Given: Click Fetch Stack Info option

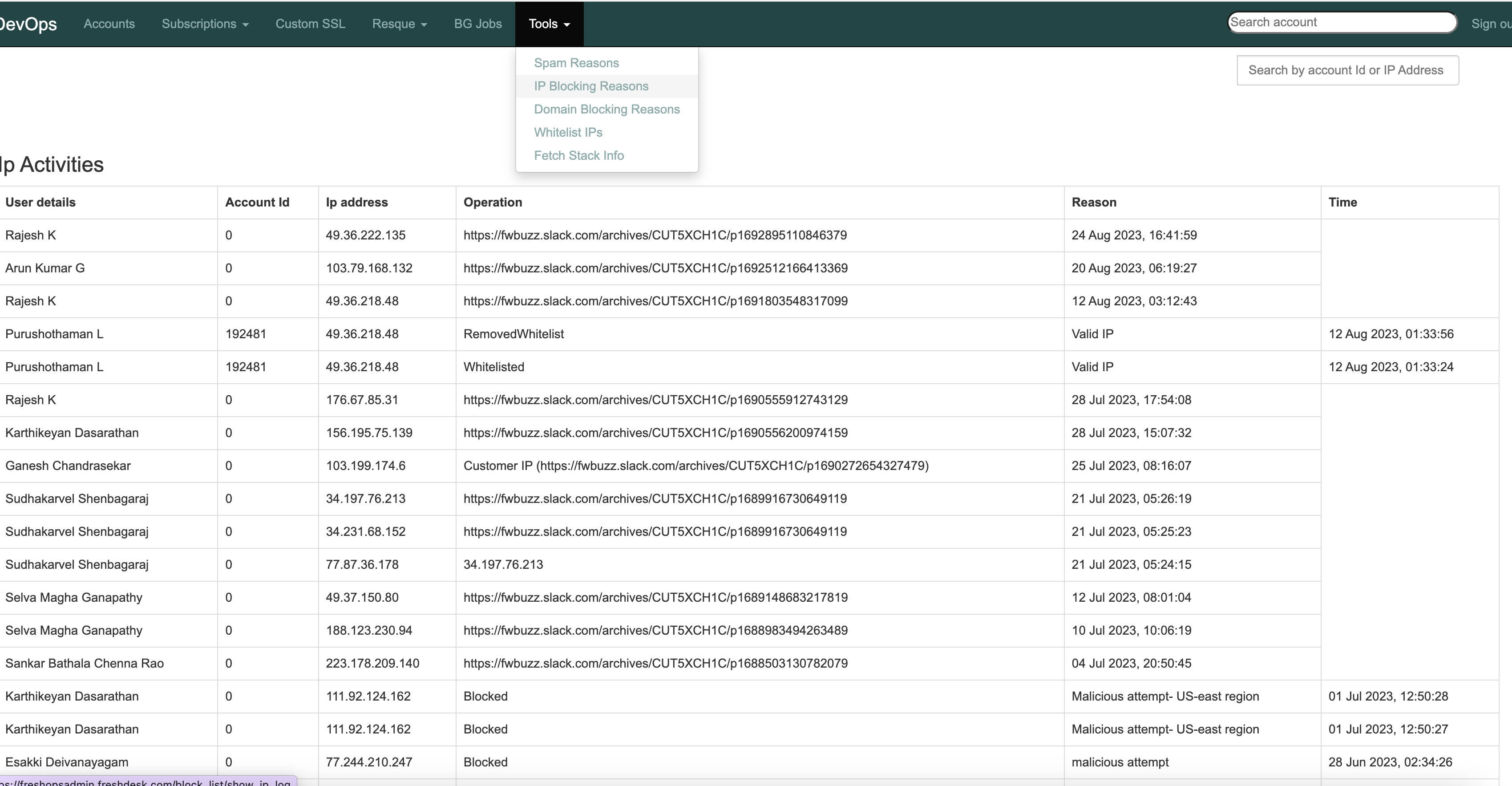Looking at the screenshot, I should point(578,156).
